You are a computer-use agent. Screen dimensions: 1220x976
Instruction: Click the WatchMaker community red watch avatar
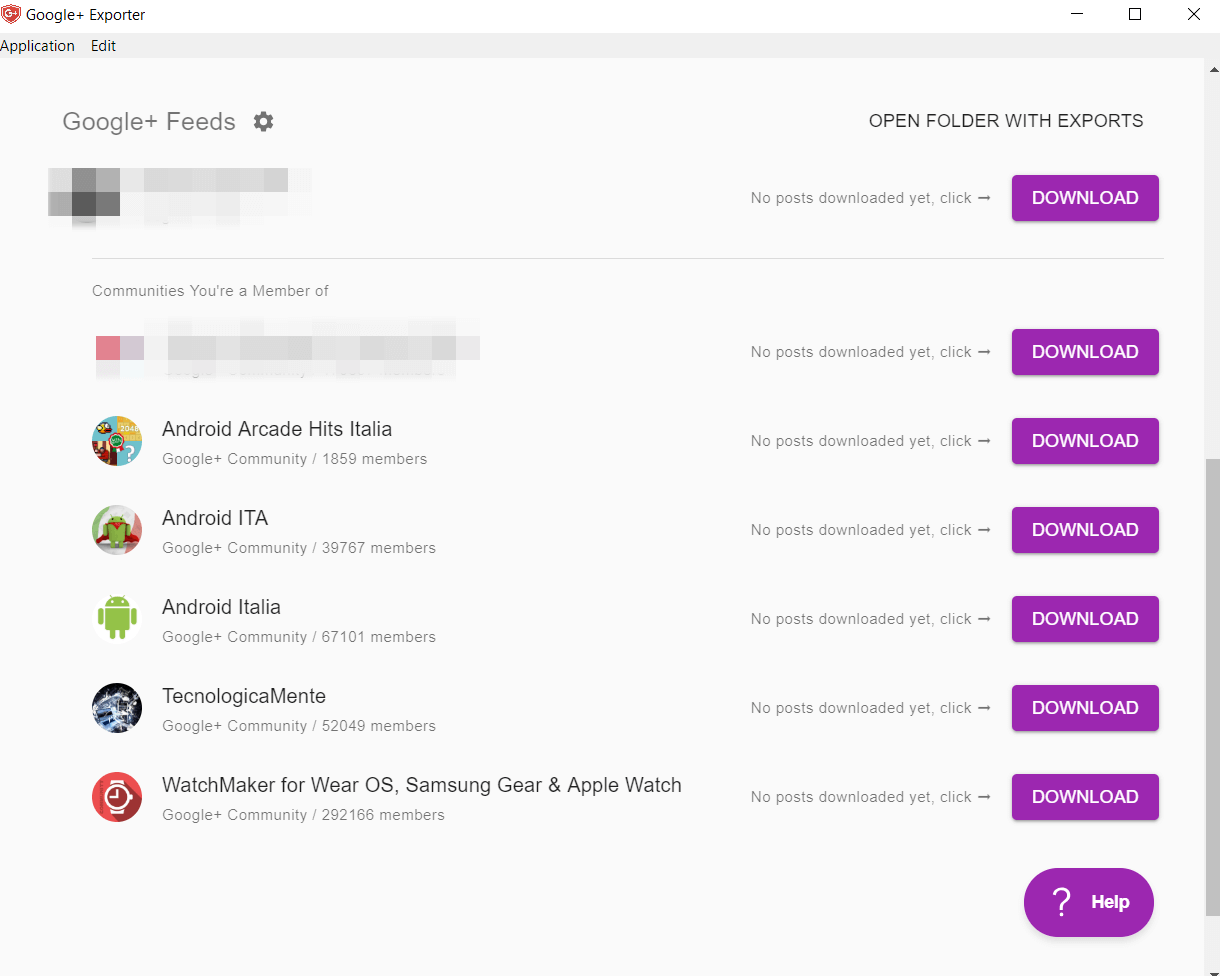(x=117, y=797)
